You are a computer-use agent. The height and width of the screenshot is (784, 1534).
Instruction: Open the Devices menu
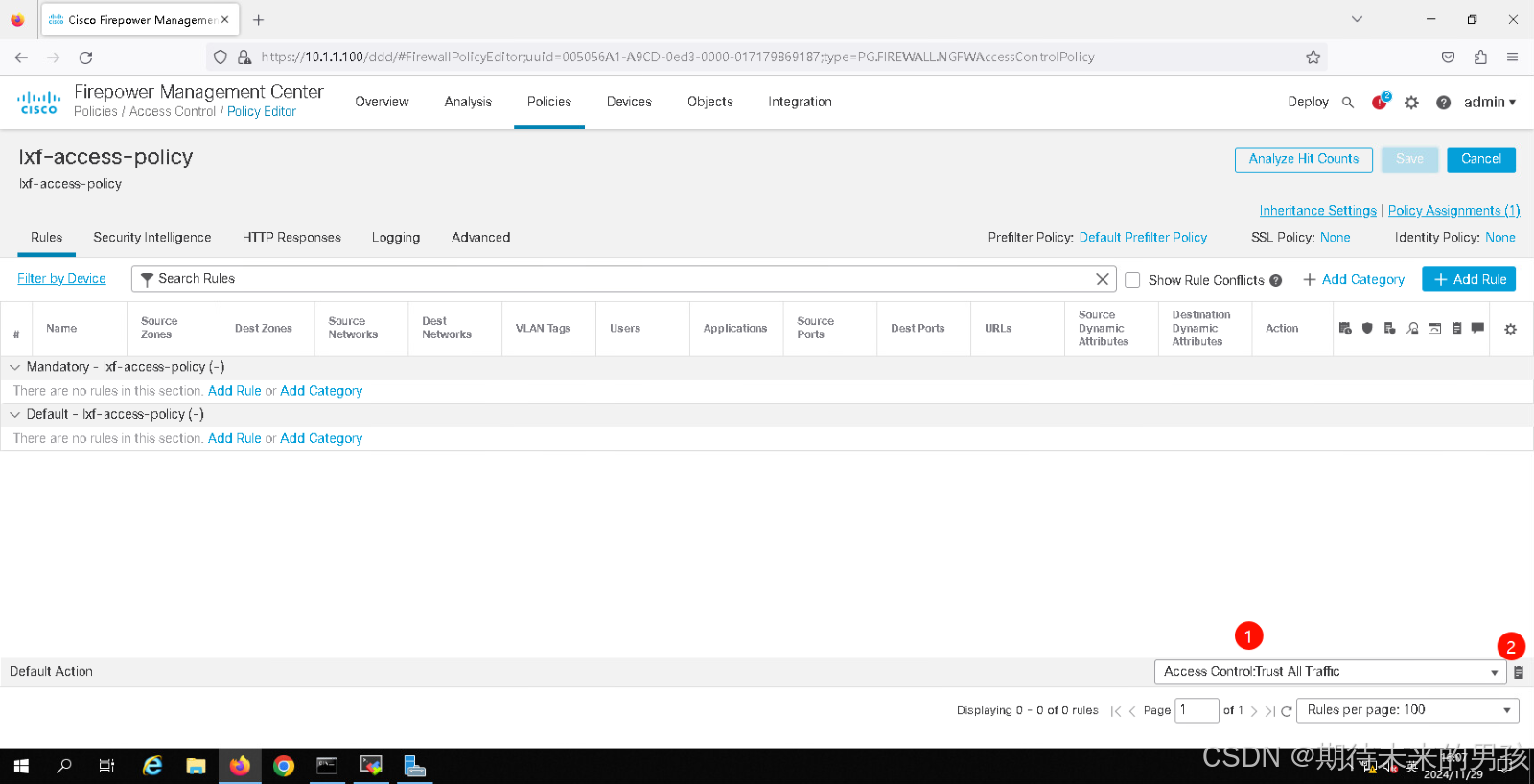click(x=629, y=102)
